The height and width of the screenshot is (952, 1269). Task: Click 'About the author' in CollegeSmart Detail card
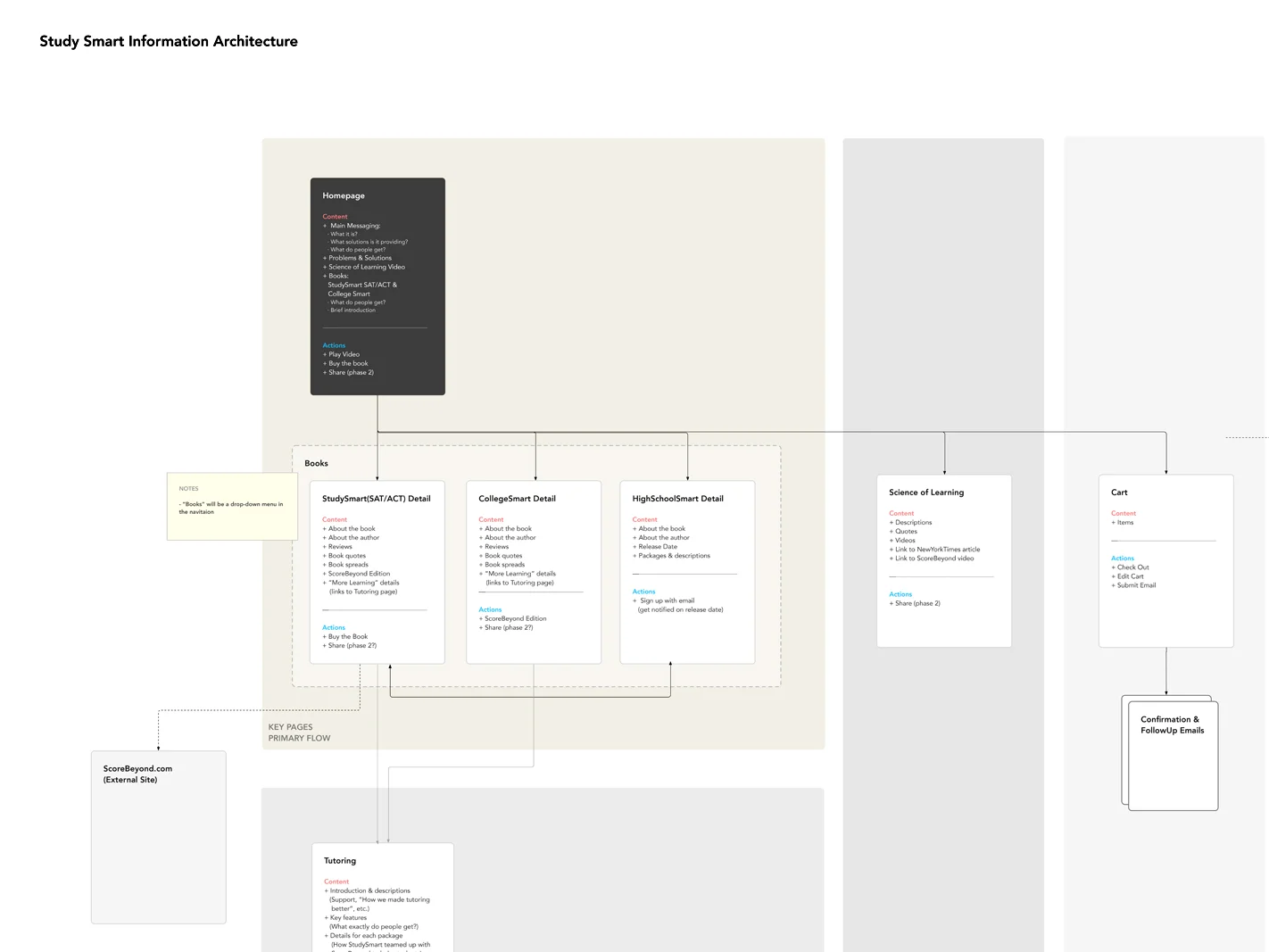(x=510, y=538)
